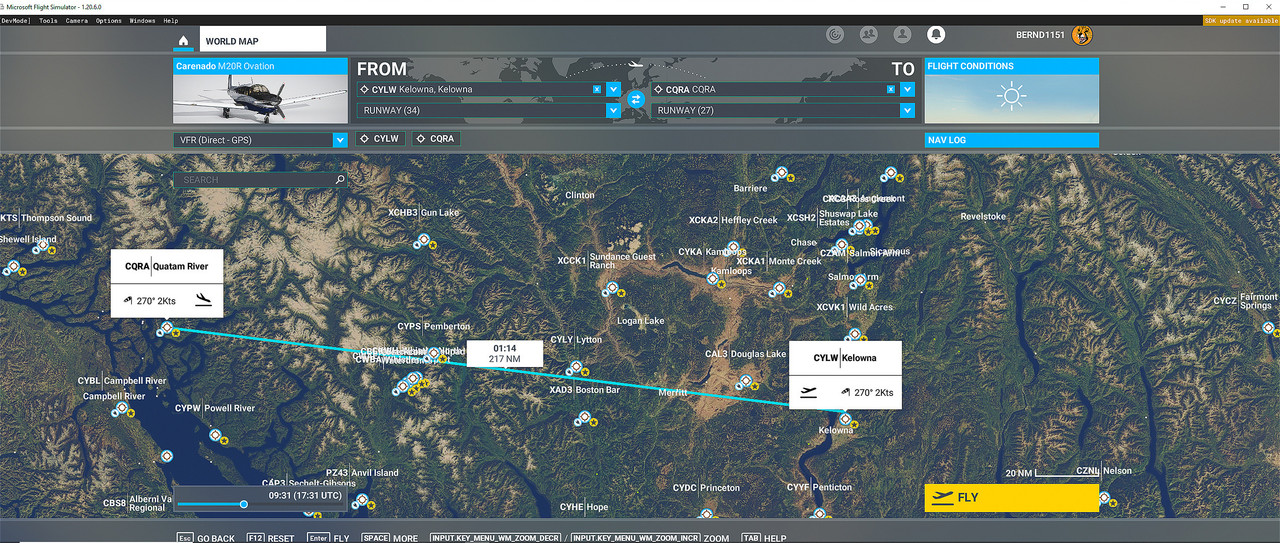1280x543 pixels.
Task: Open Flight Conditions weather panel
Action: point(1011,91)
